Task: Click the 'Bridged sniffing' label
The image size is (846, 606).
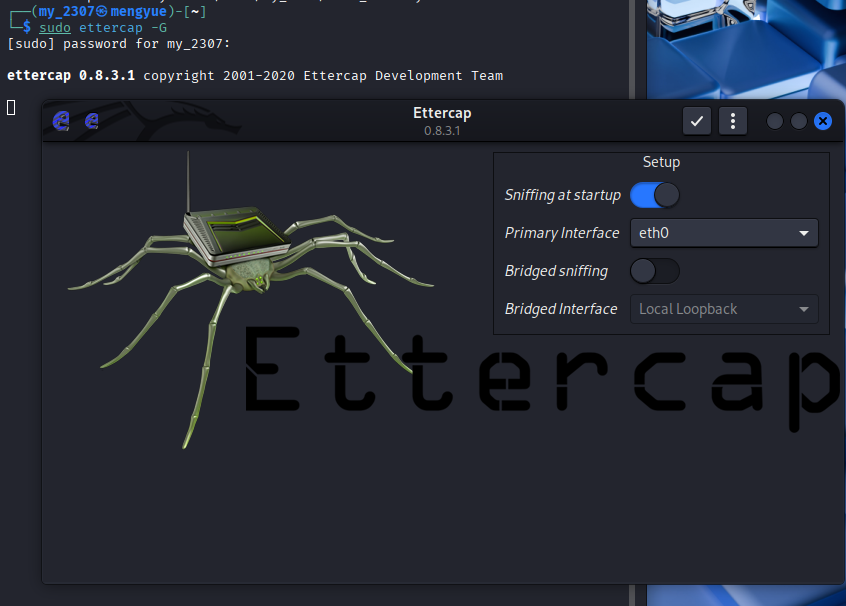Action: click(x=556, y=271)
